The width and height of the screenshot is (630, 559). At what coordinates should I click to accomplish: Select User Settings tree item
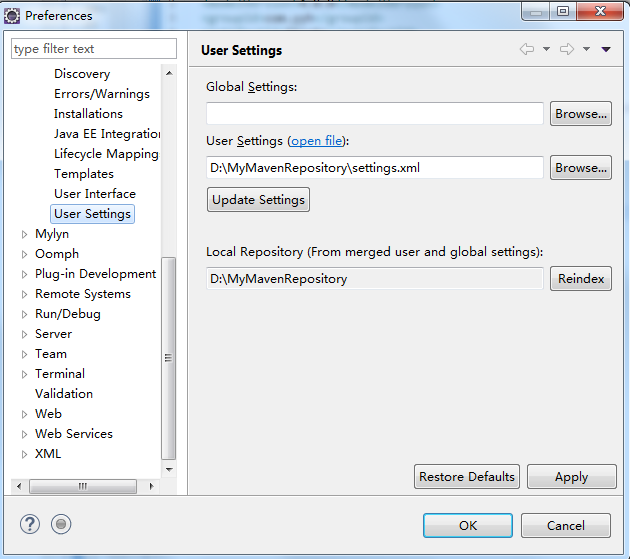pyautogui.click(x=92, y=214)
